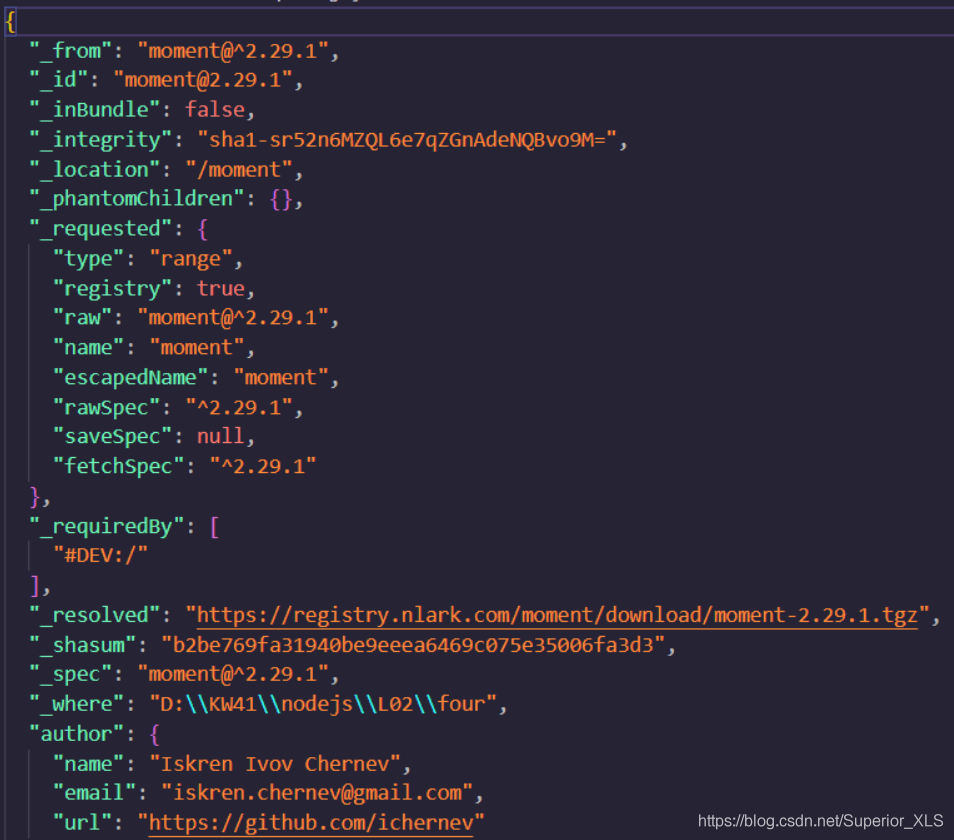954x840 pixels.
Task: Collapse the "author" object block
Action: [x=153, y=733]
